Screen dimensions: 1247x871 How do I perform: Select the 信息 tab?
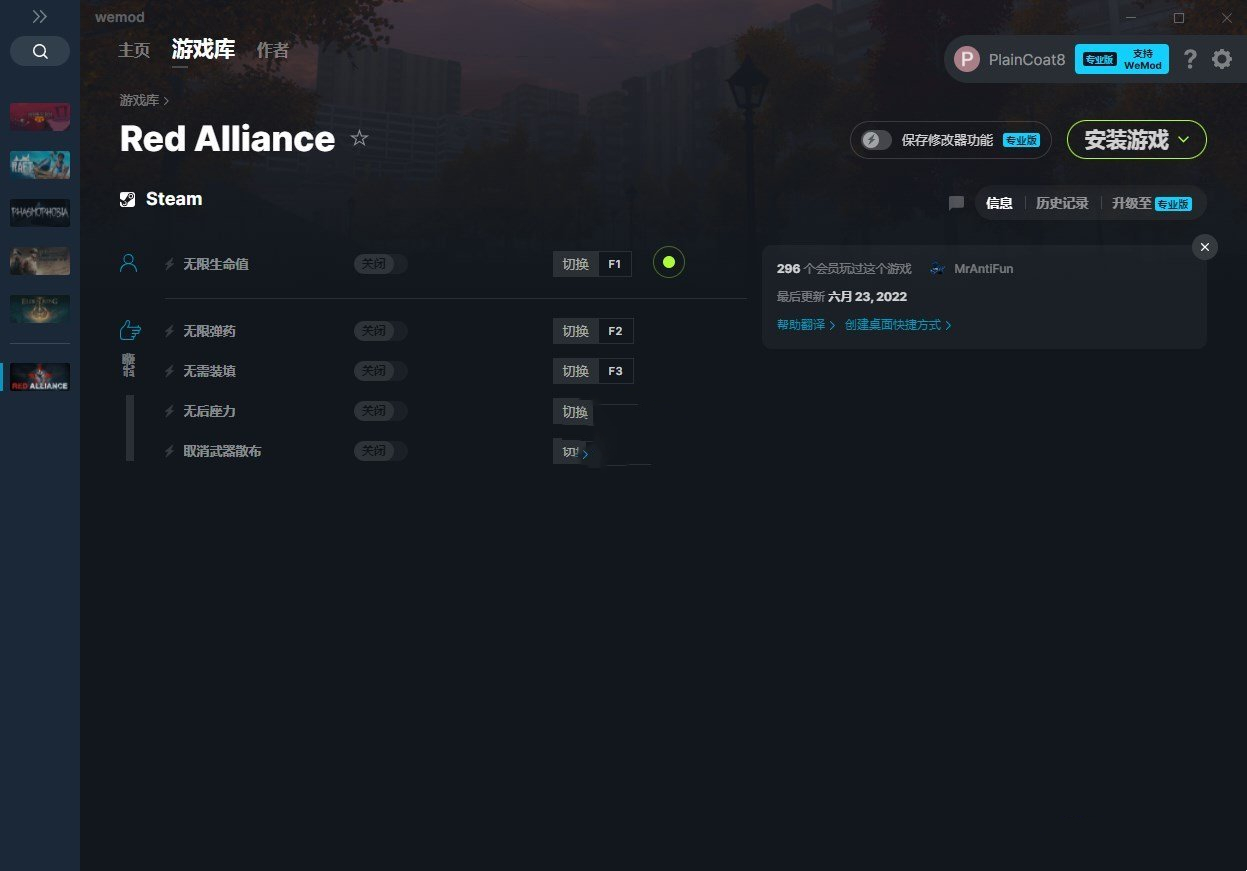[x=999, y=203]
